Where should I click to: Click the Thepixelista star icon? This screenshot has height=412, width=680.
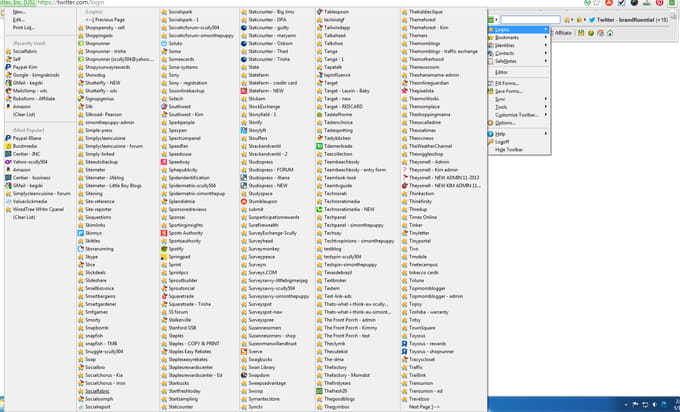pyautogui.click(x=405, y=91)
